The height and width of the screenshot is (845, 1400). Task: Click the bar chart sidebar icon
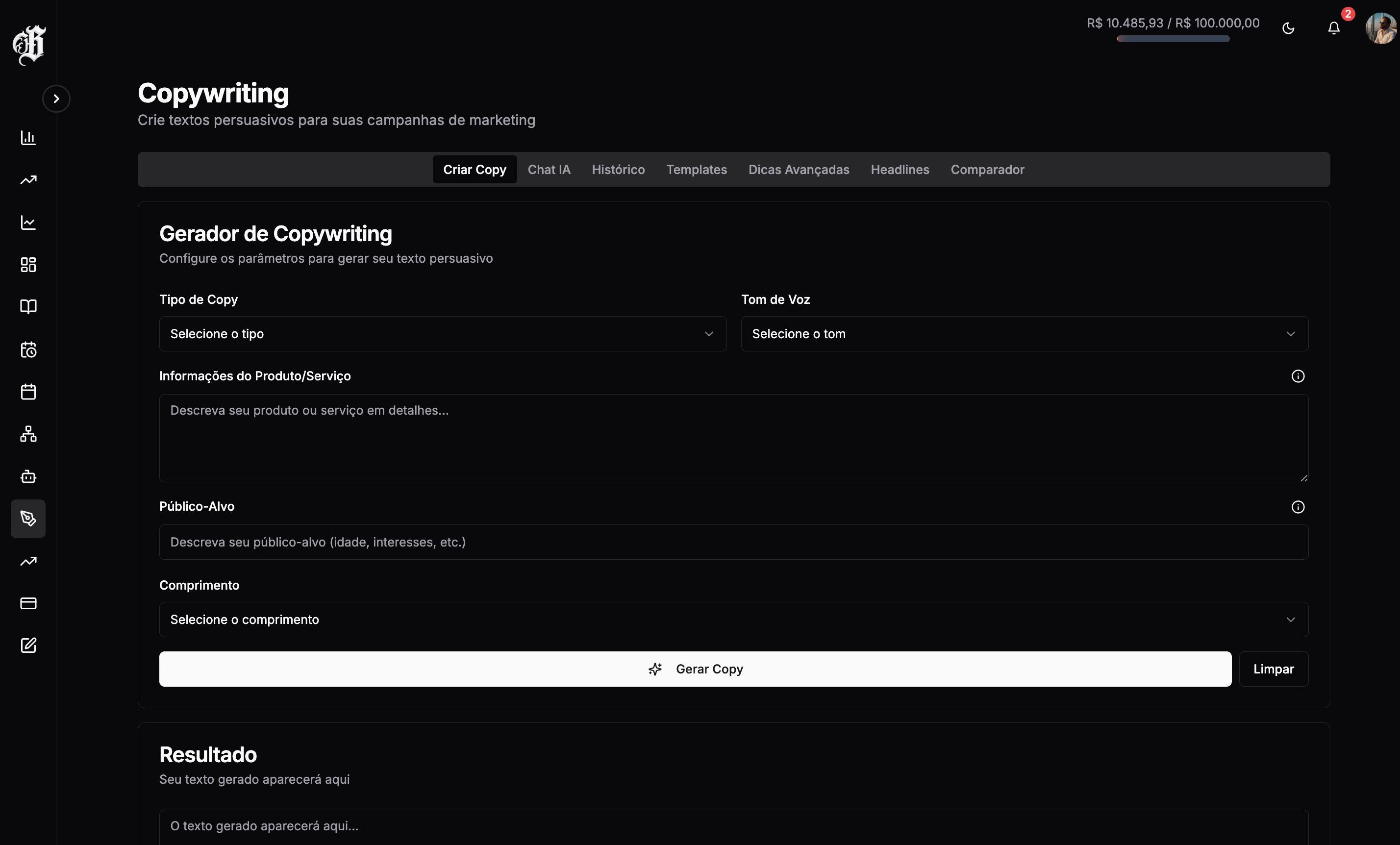(x=28, y=138)
